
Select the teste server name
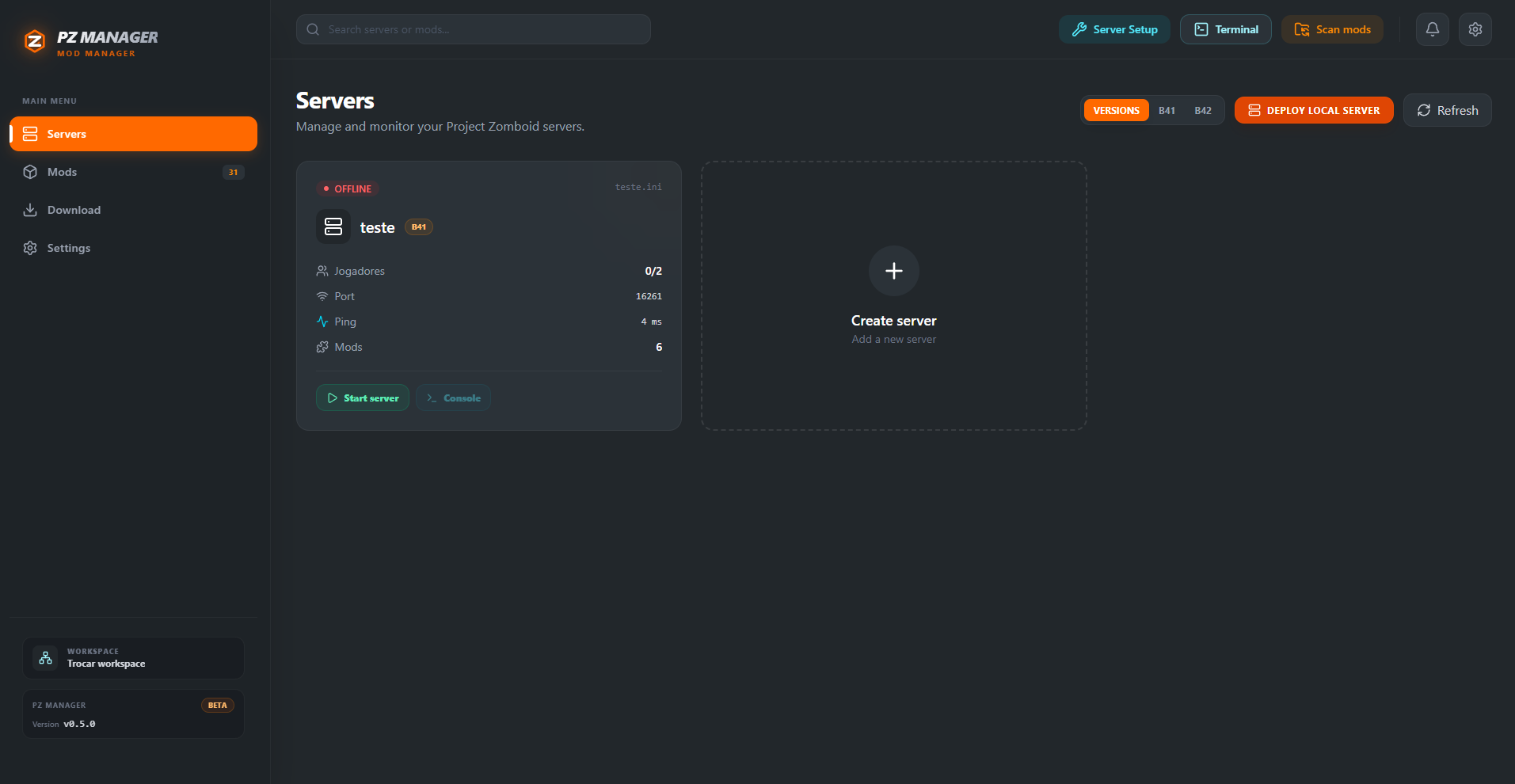tap(377, 228)
